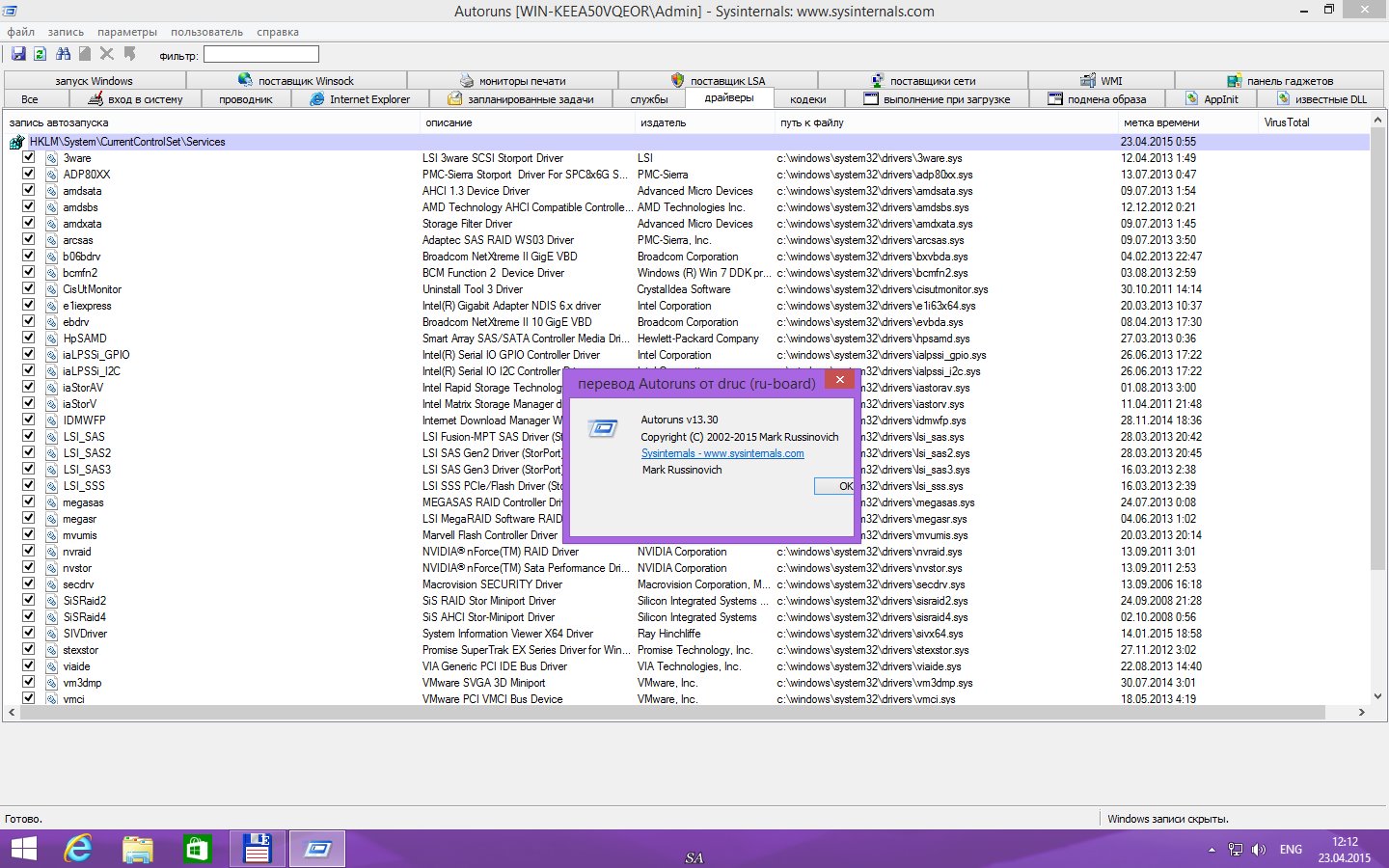1389x868 pixels.
Task: Click the Save toolbar icon
Action: pyautogui.click(x=18, y=54)
